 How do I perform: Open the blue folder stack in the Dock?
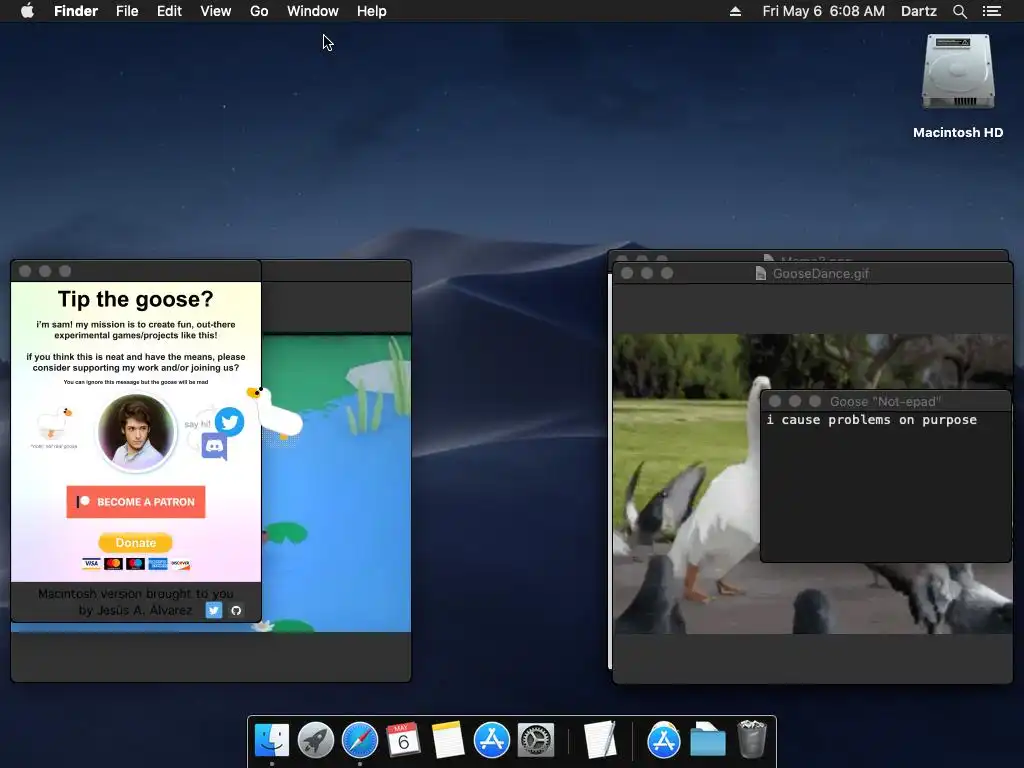pyautogui.click(x=708, y=740)
